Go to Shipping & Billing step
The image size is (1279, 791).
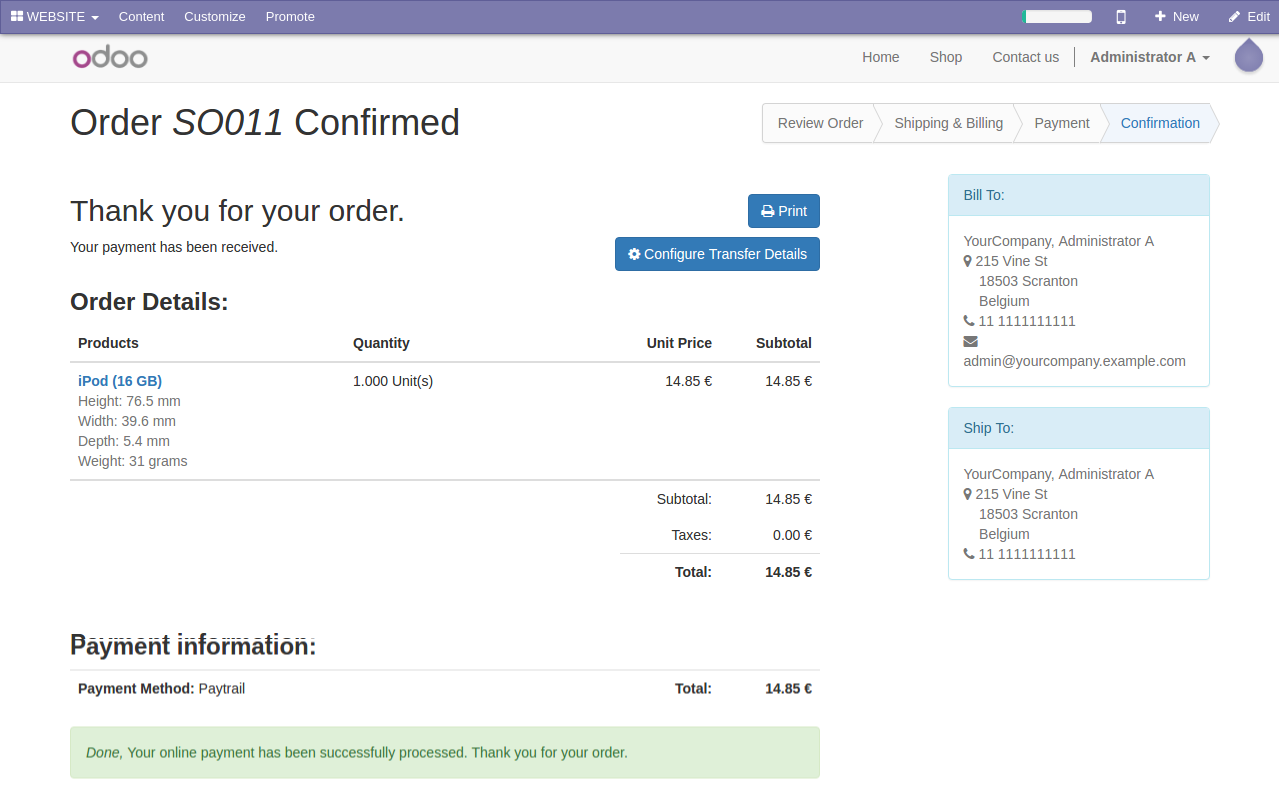coord(948,123)
